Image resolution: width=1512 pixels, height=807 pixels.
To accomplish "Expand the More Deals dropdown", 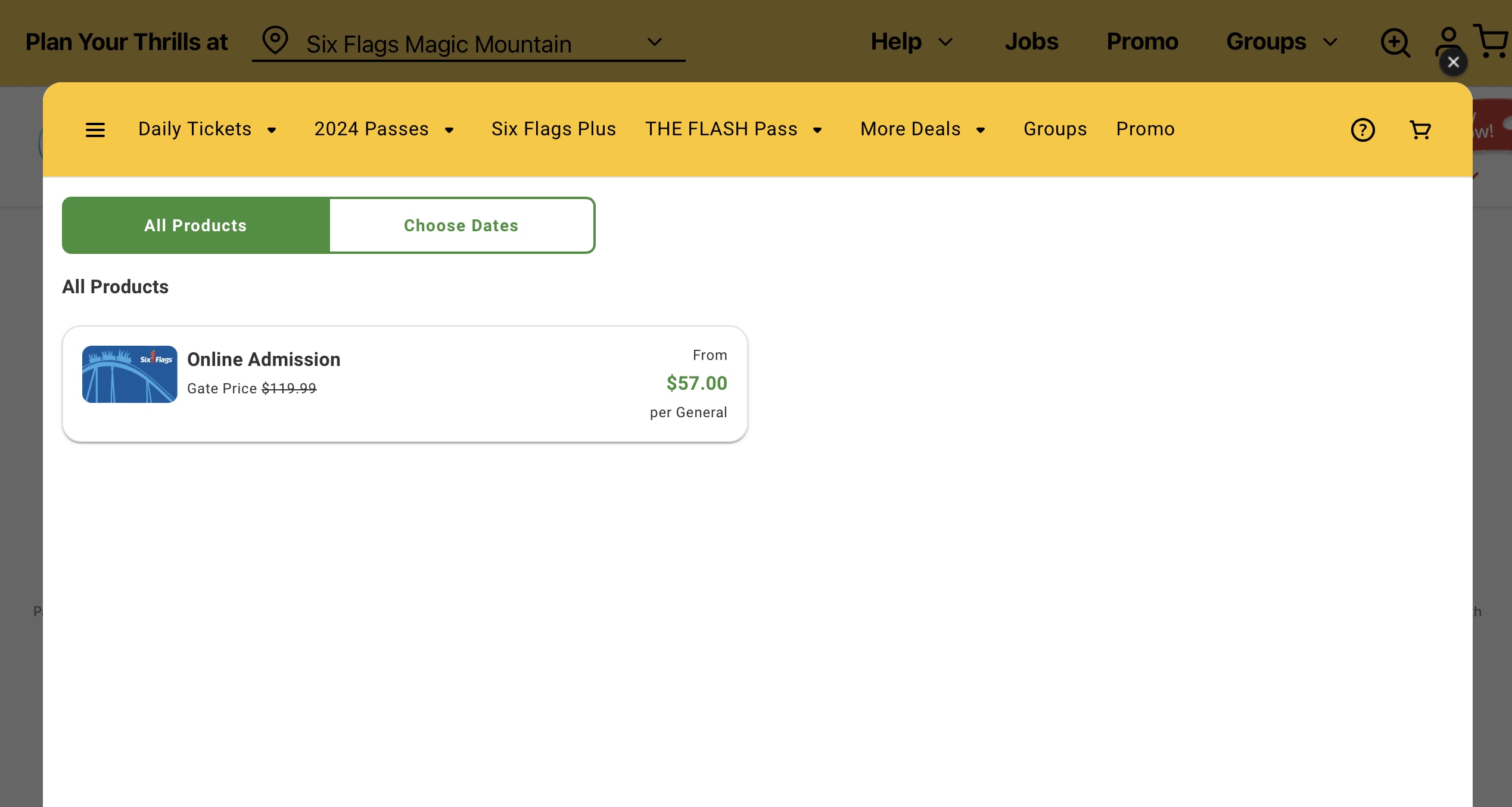I will pyautogui.click(x=922, y=129).
